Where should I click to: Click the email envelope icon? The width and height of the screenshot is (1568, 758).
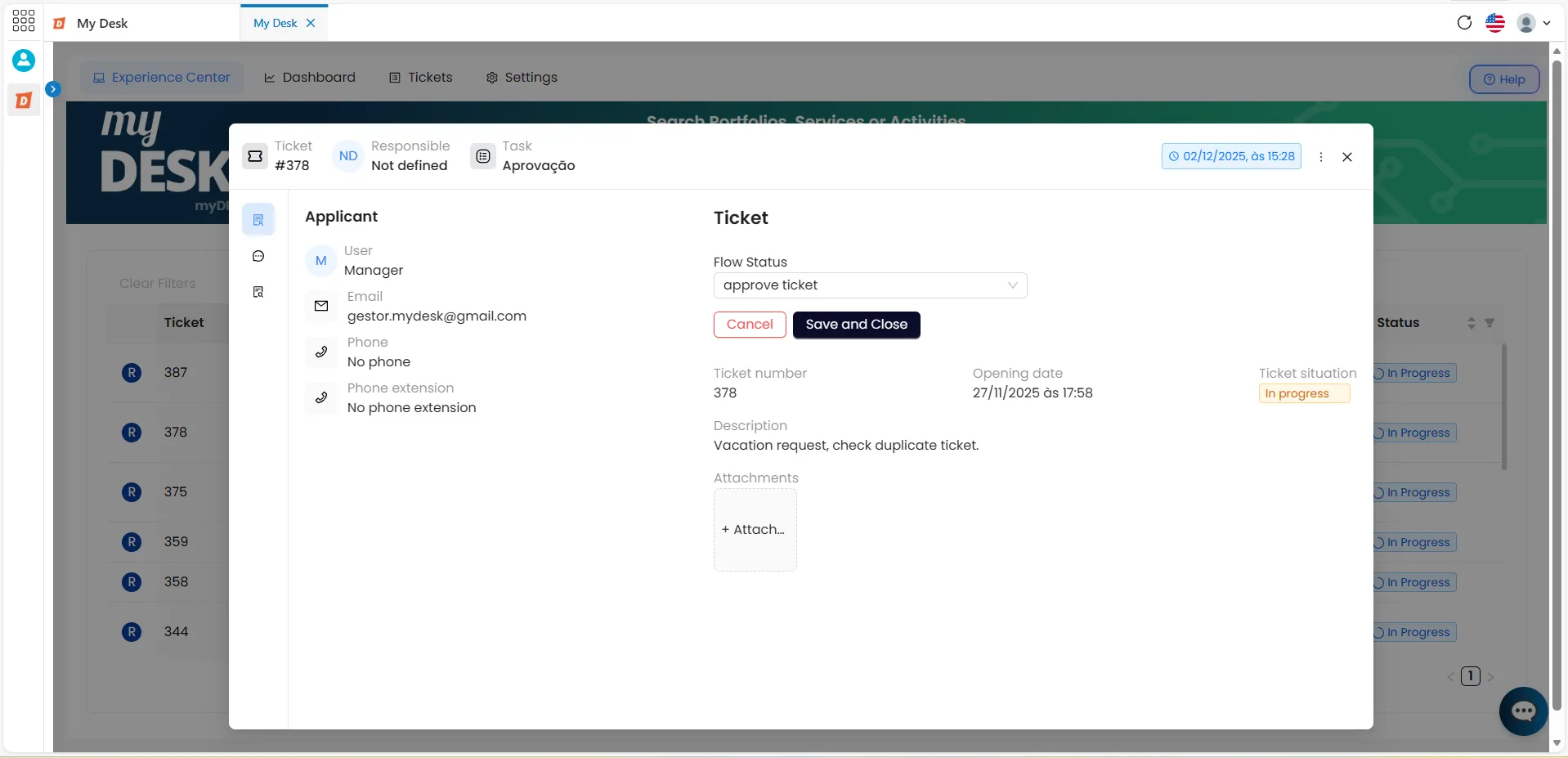(x=321, y=306)
